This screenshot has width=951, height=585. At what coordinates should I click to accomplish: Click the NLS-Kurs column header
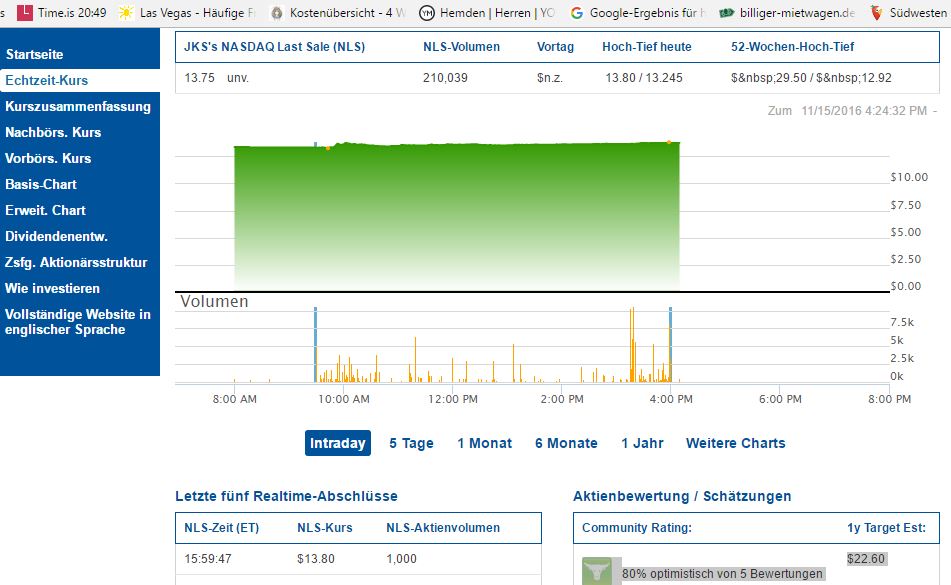[x=324, y=527]
